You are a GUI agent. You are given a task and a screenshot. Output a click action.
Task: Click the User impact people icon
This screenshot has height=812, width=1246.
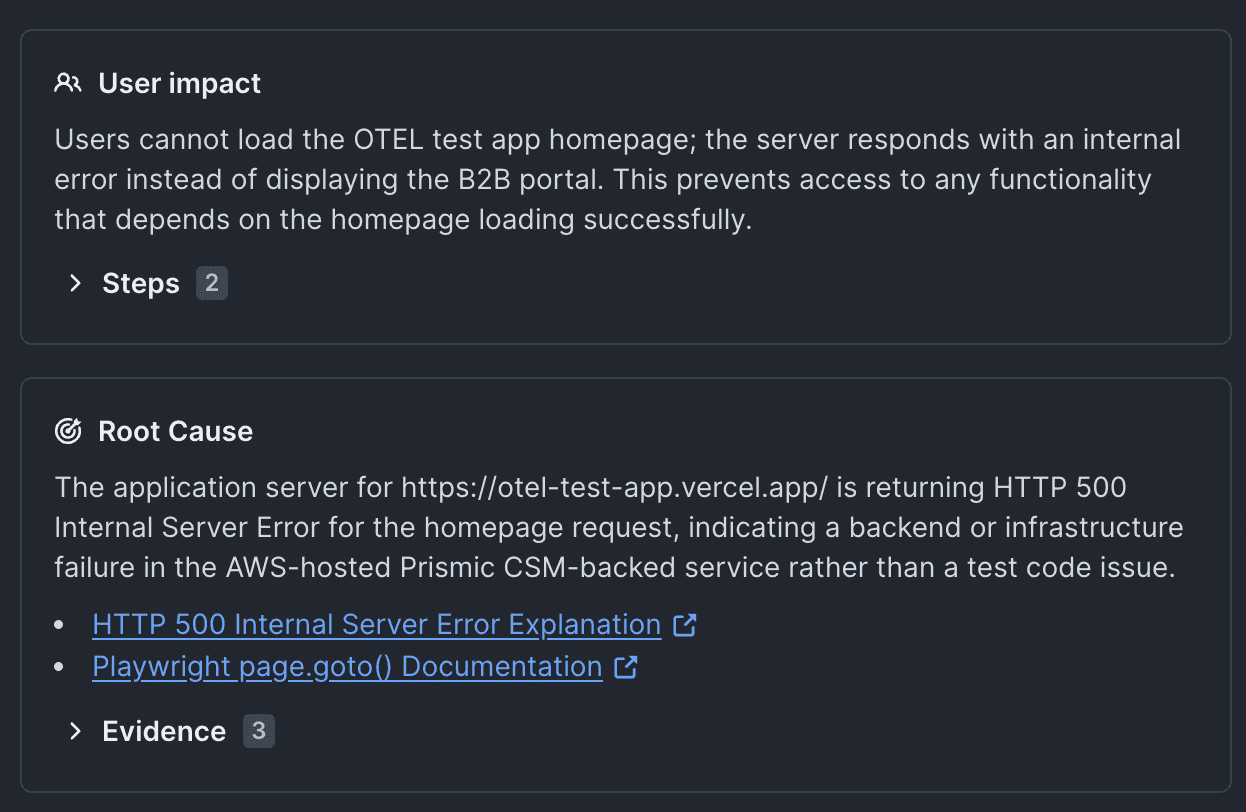[x=68, y=83]
